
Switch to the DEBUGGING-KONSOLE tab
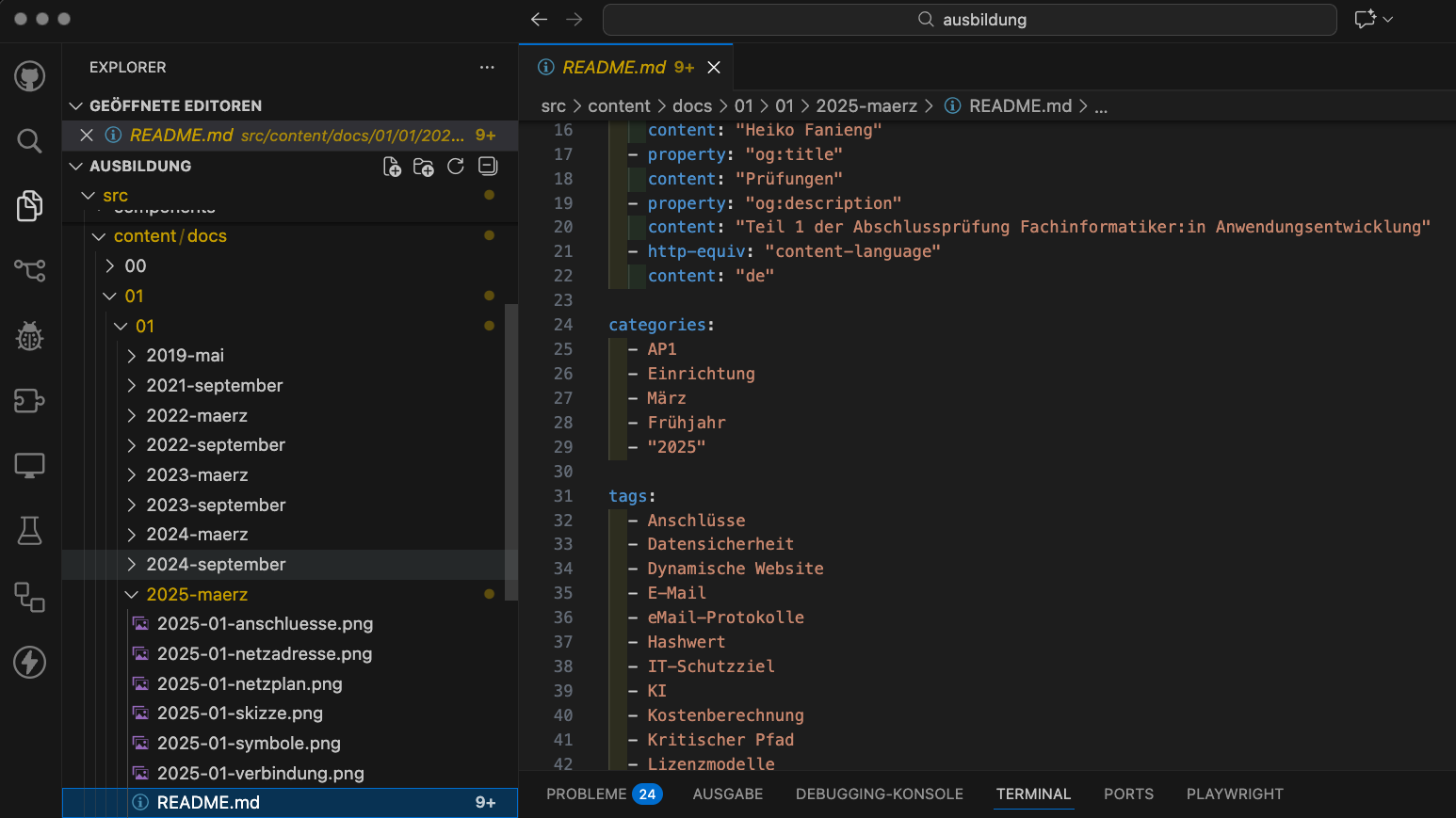[879, 794]
